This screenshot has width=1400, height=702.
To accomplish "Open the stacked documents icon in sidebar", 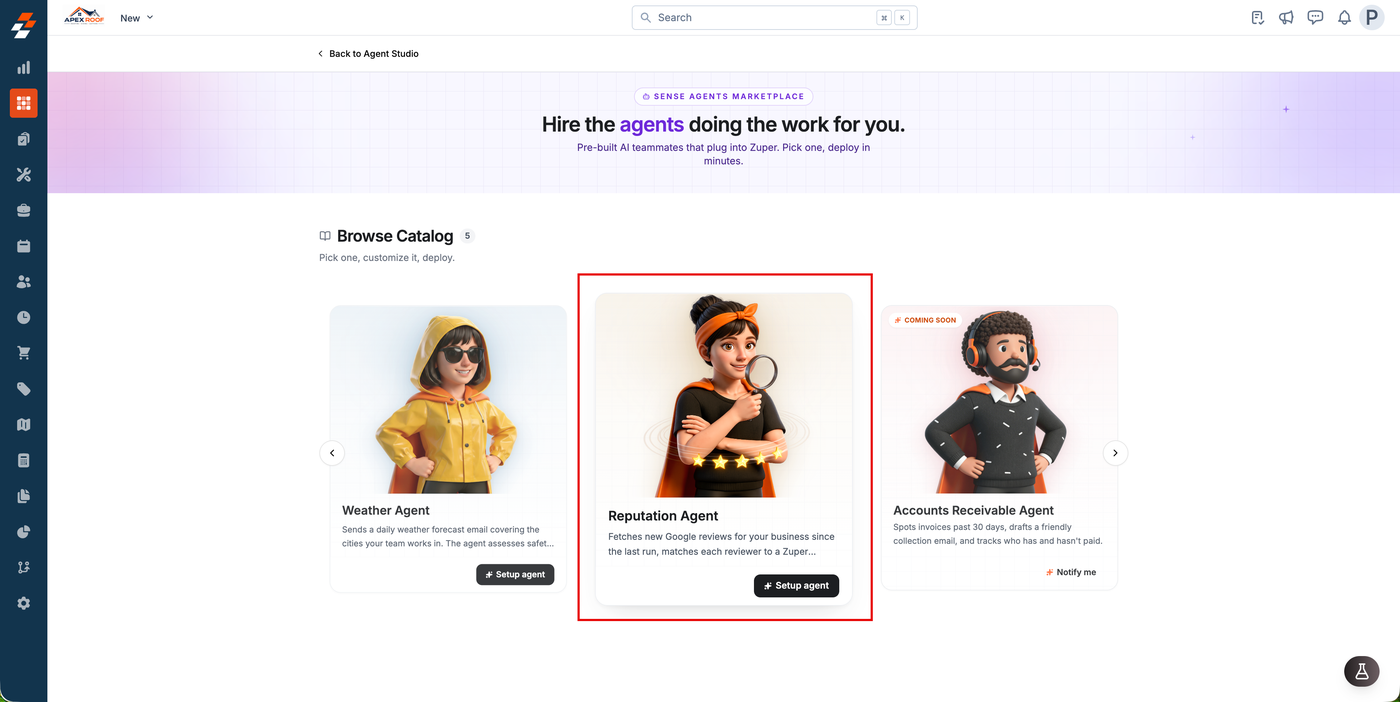I will tap(24, 496).
